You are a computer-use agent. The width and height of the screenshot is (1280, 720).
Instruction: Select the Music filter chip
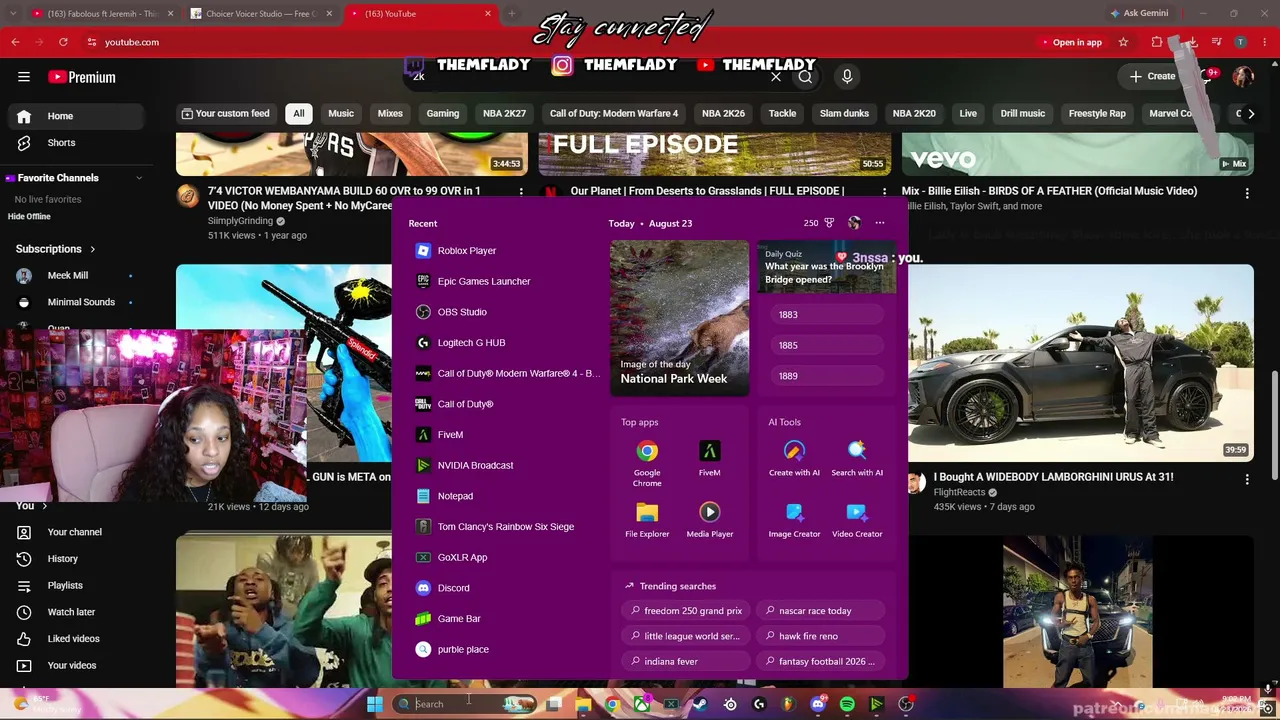click(x=341, y=113)
